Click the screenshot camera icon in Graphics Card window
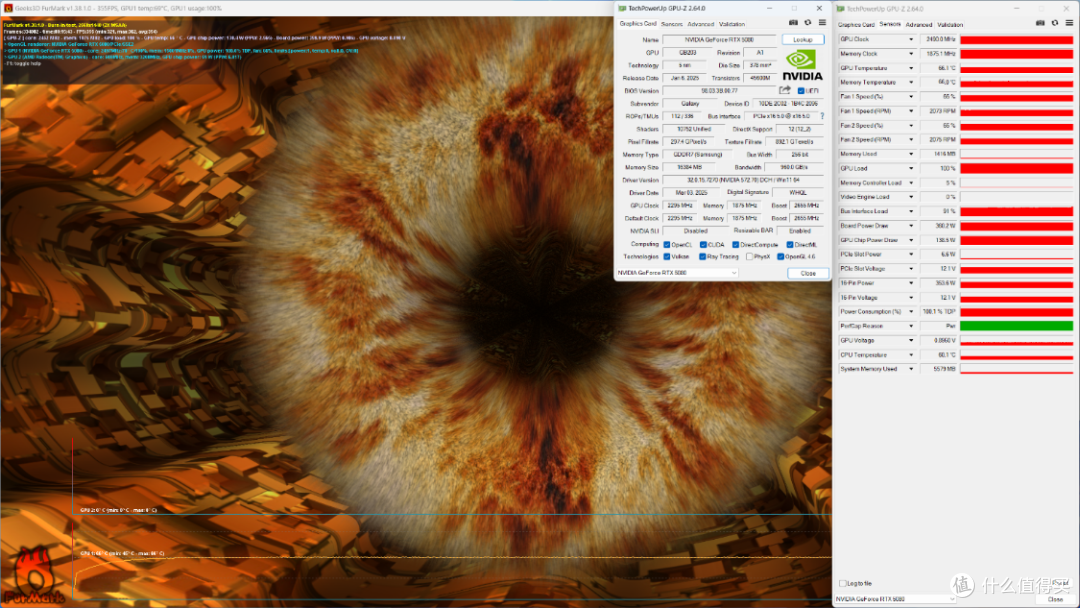The height and width of the screenshot is (608, 1080). pos(793,23)
